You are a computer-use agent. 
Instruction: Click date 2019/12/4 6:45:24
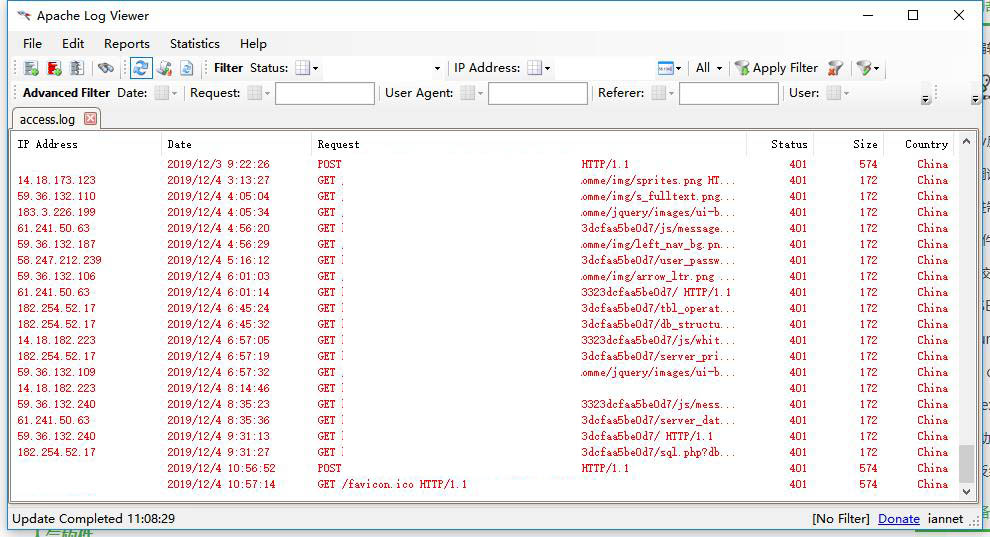coord(218,308)
